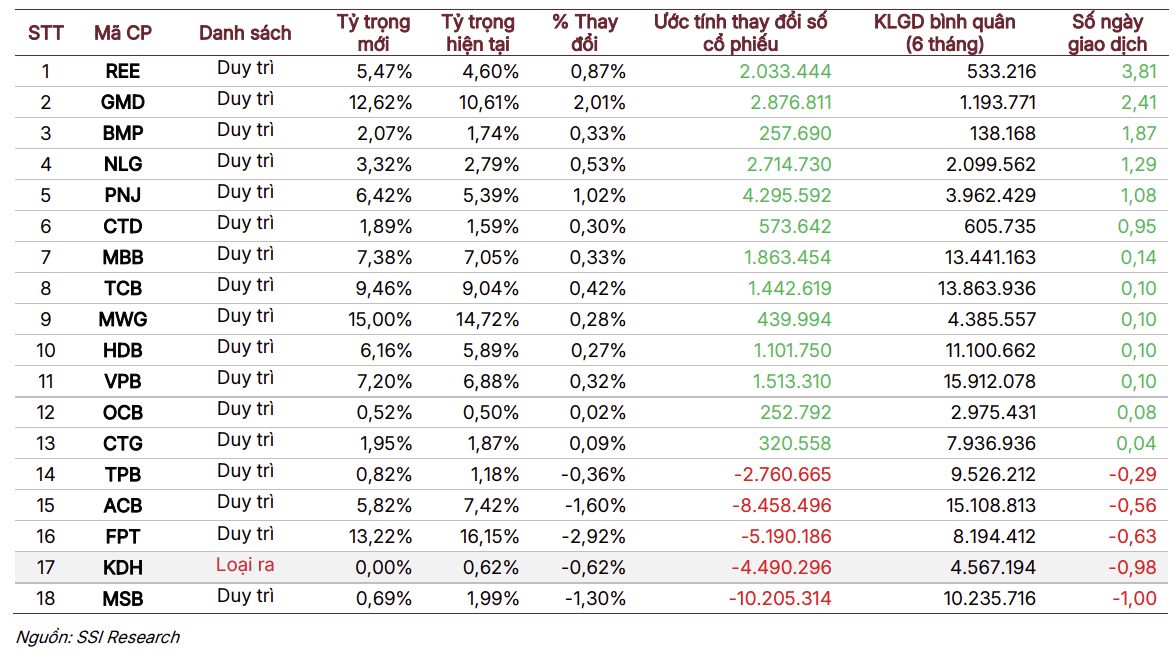
Task: Click the KLGD bình quân header
Action: click(x=944, y=33)
